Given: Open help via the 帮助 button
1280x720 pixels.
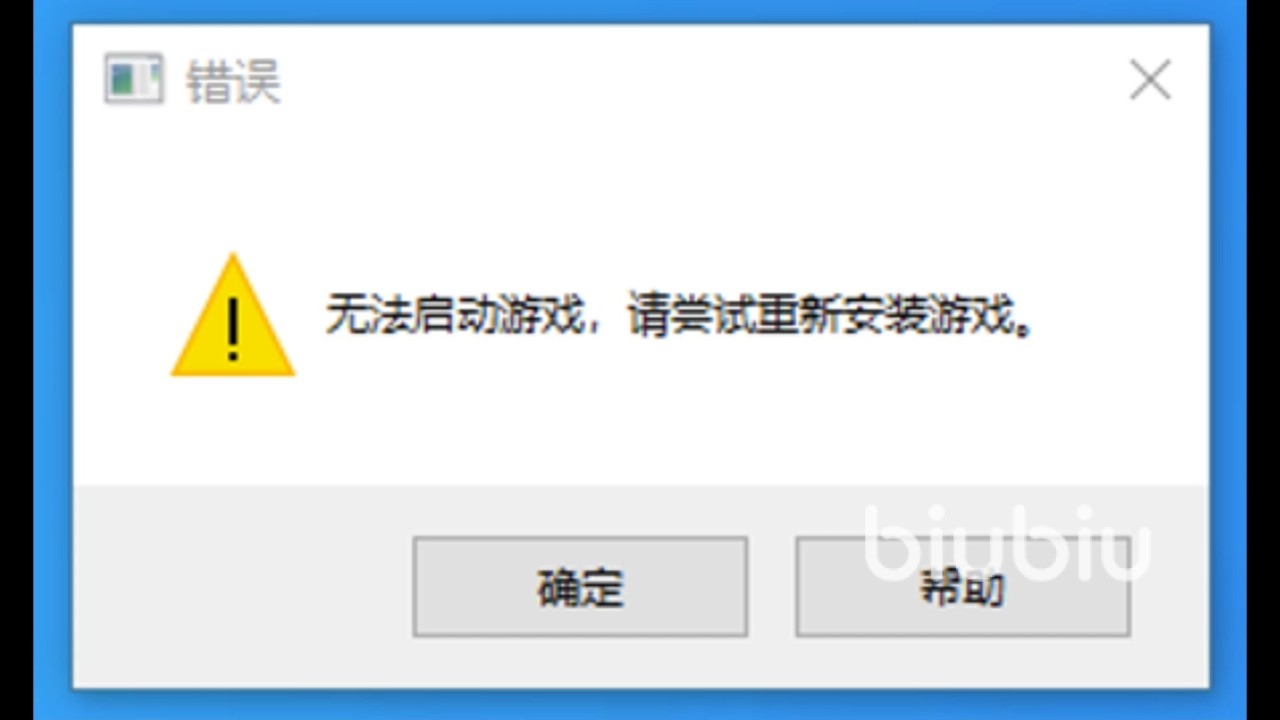Looking at the screenshot, I should [962, 587].
